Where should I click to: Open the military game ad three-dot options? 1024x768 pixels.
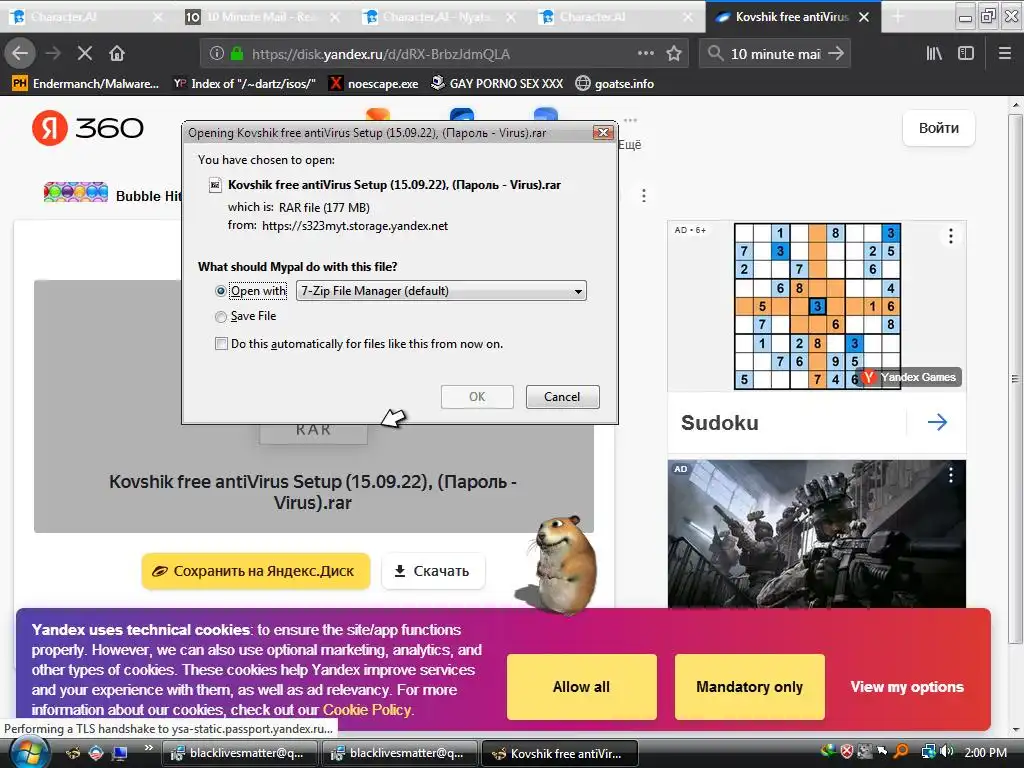point(951,475)
